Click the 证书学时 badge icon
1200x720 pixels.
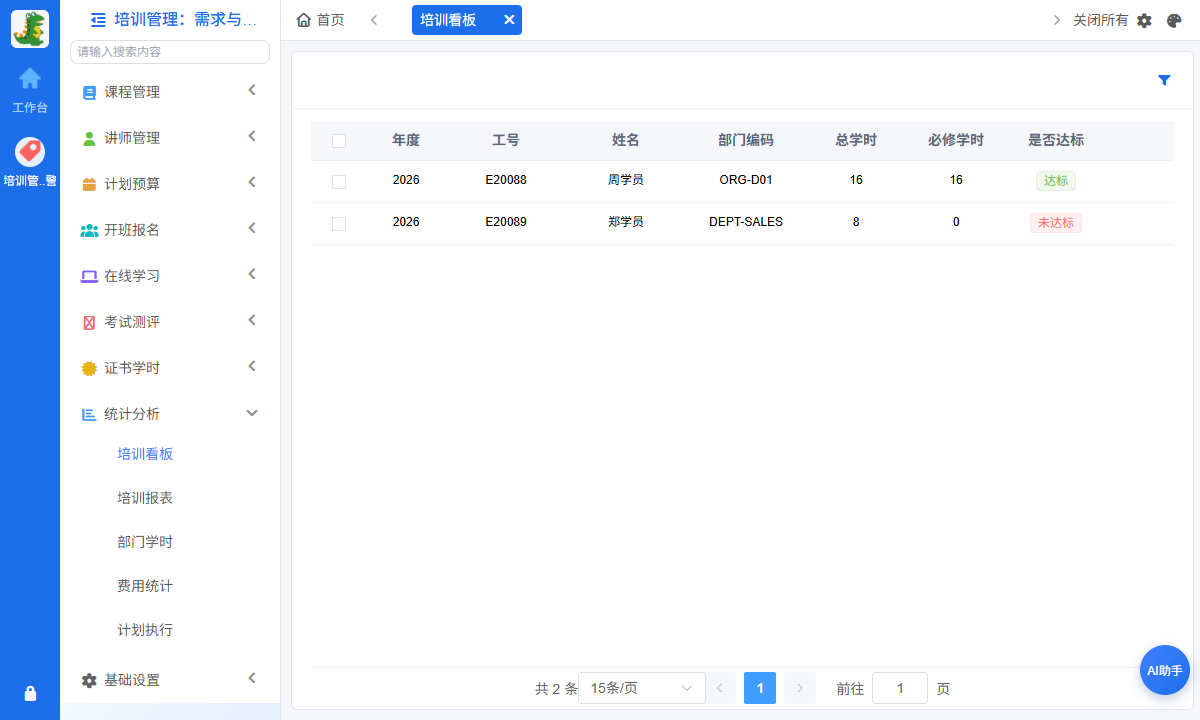click(x=89, y=368)
